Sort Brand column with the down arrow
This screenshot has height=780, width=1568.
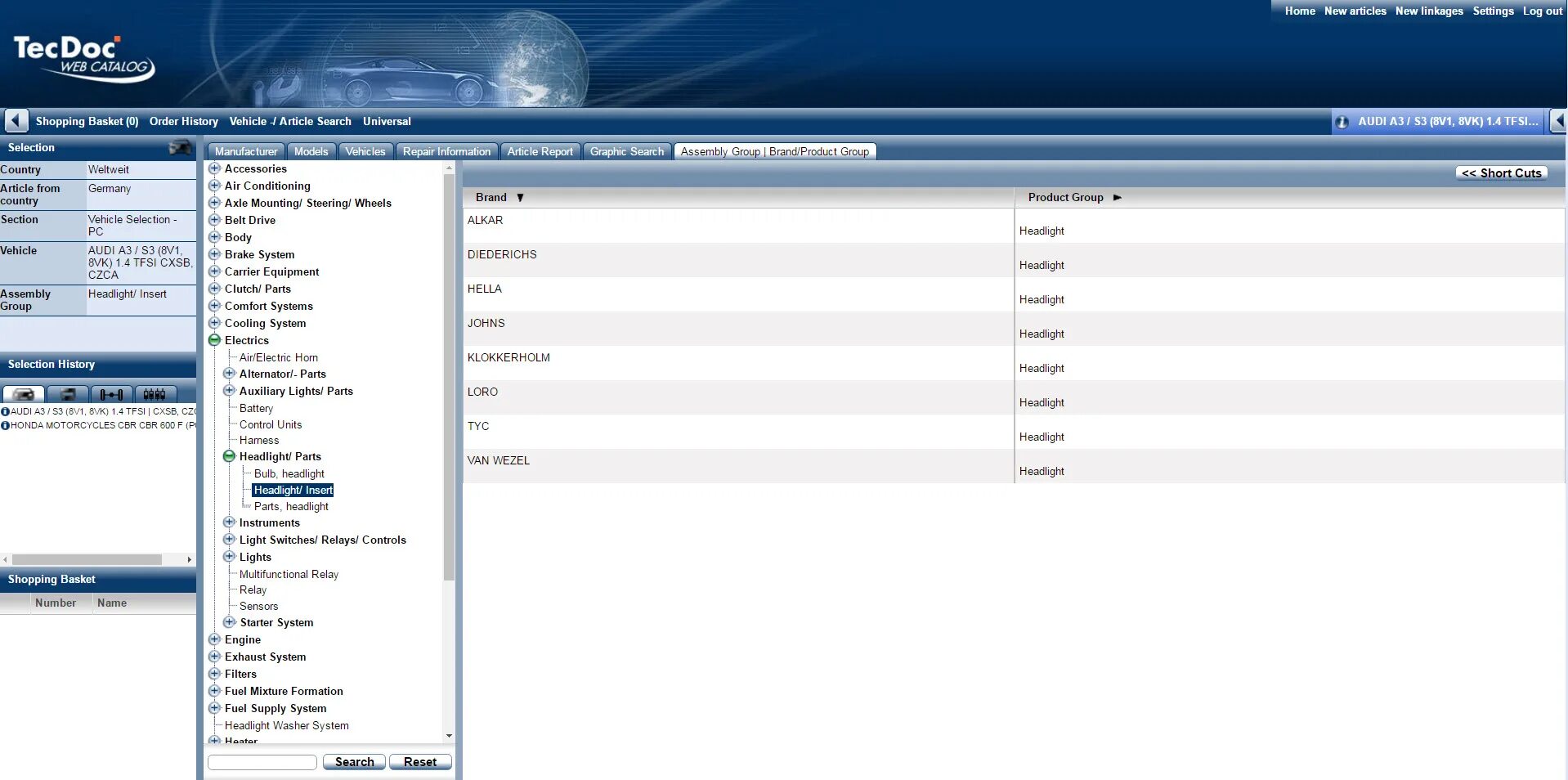[x=520, y=198]
